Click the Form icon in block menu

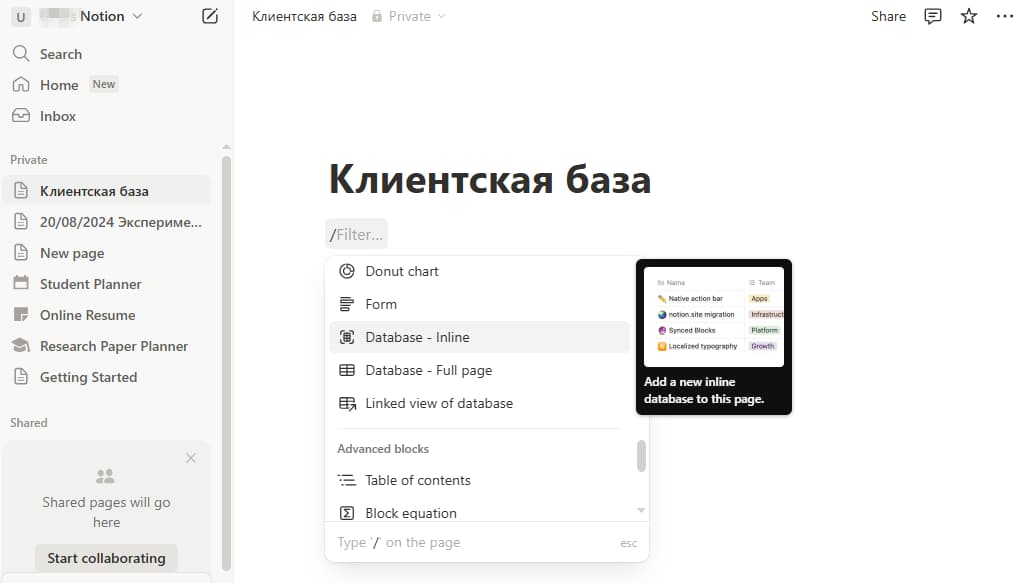[x=347, y=304]
